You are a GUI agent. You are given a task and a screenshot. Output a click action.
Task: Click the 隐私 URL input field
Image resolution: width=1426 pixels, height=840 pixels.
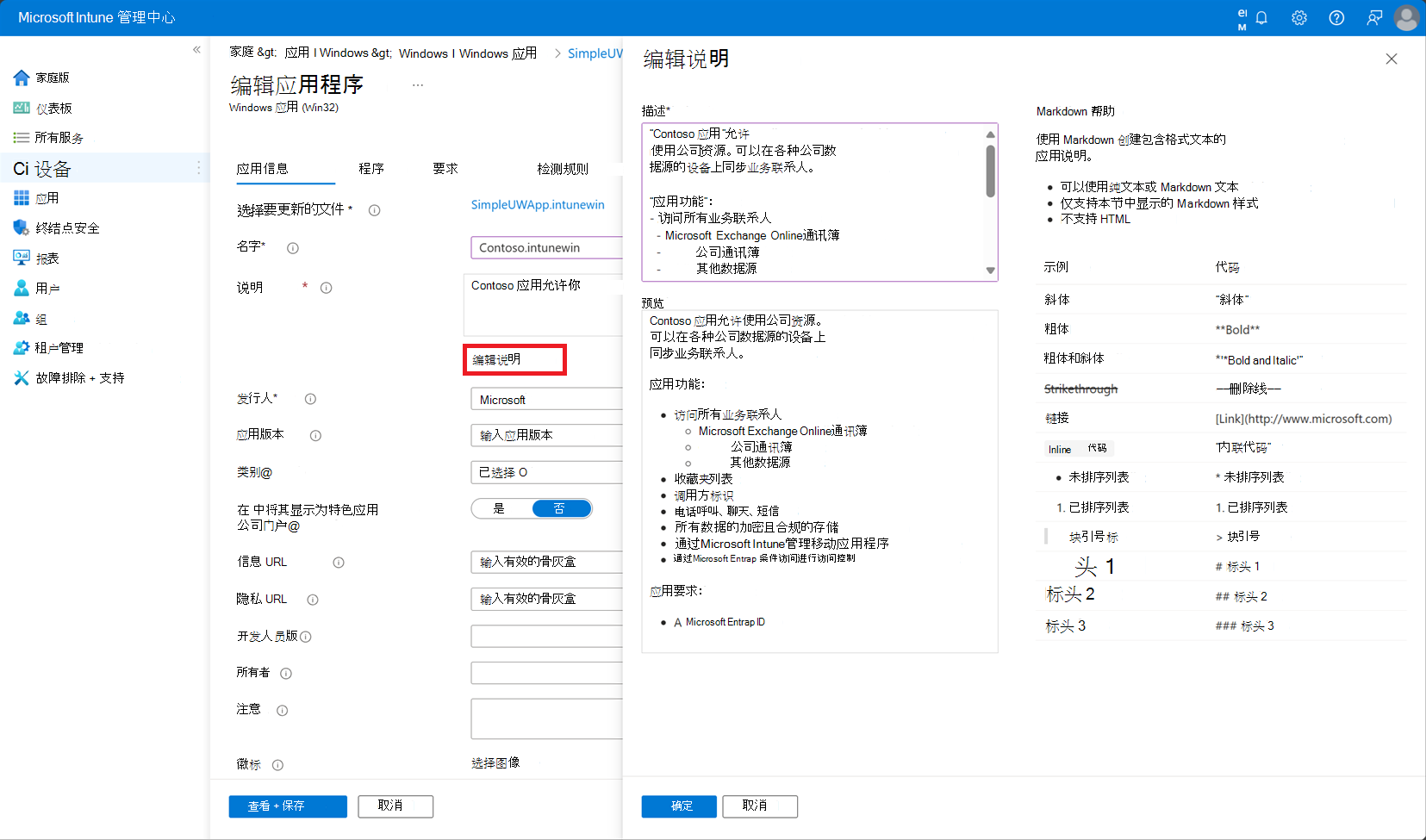pos(546,599)
